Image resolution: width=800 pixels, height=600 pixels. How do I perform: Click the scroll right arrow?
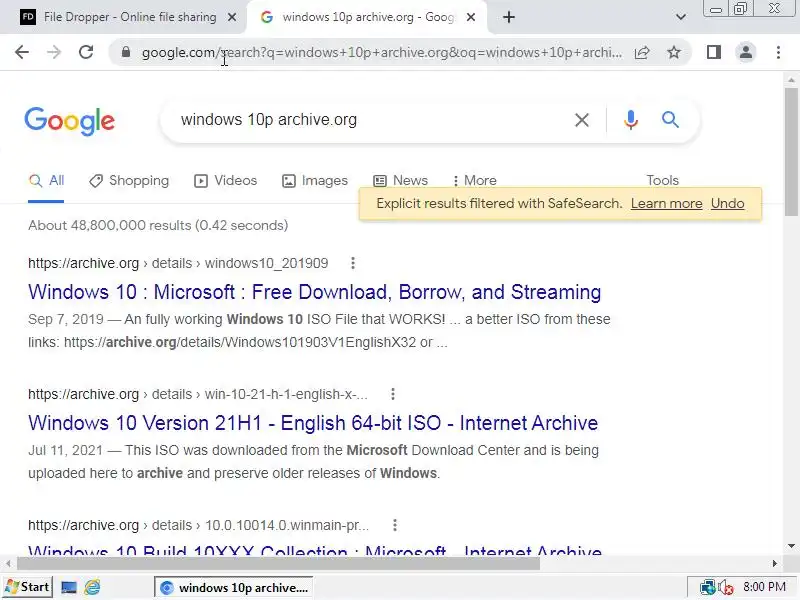click(x=774, y=563)
